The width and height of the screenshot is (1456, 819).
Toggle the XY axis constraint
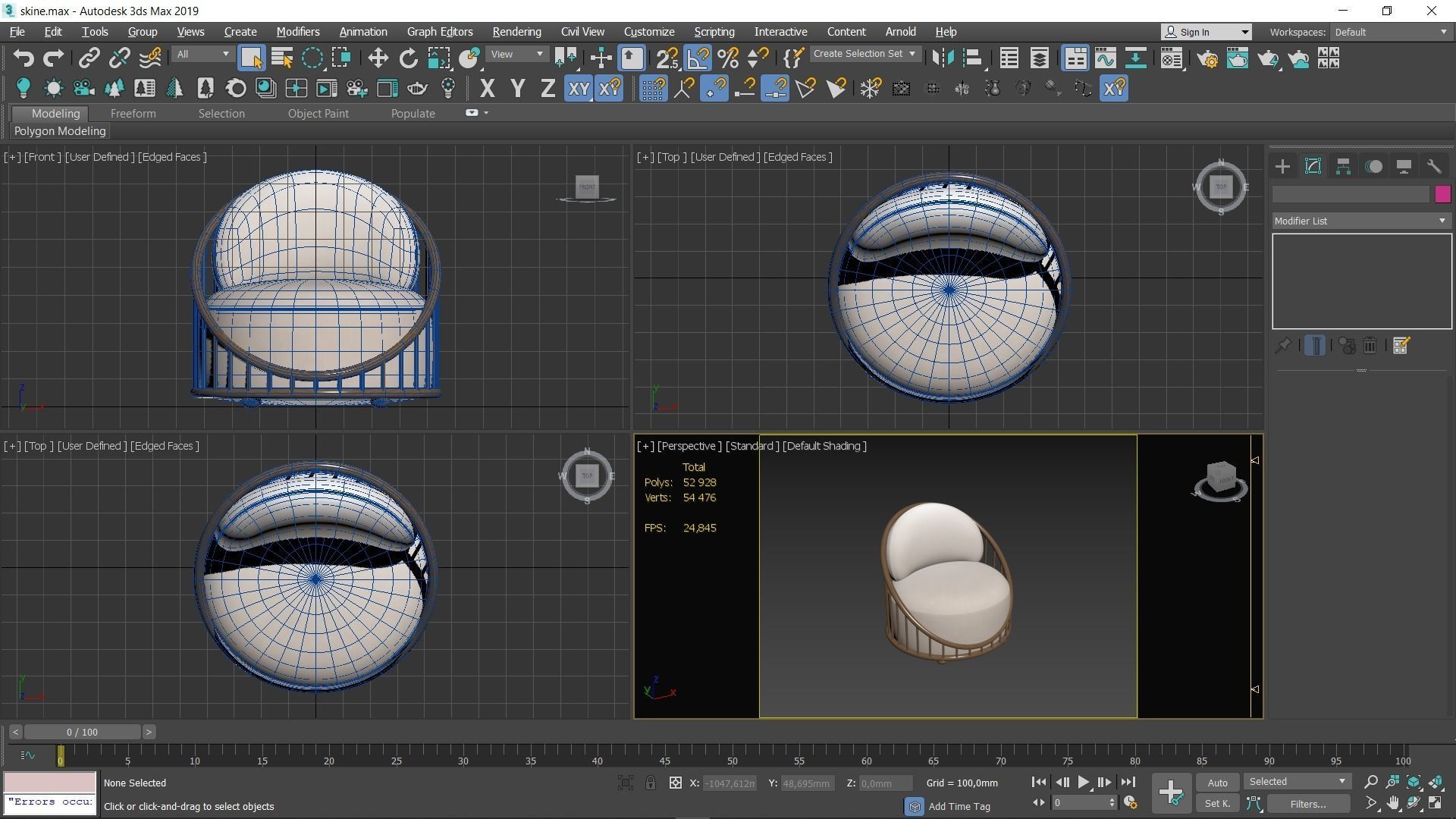(x=579, y=89)
